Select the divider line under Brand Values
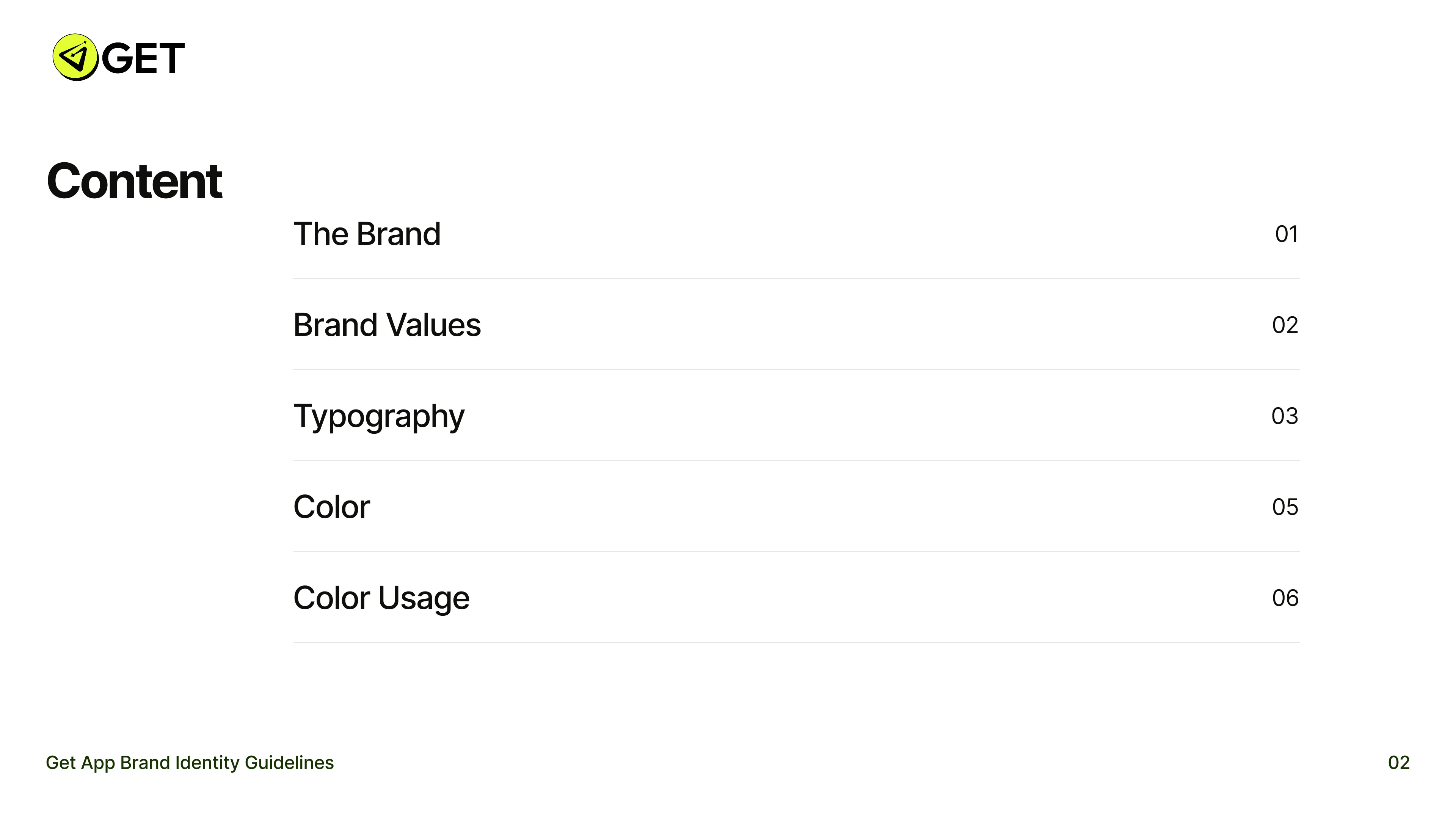Viewport: 1456px width, 819px height. pos(796,370)
